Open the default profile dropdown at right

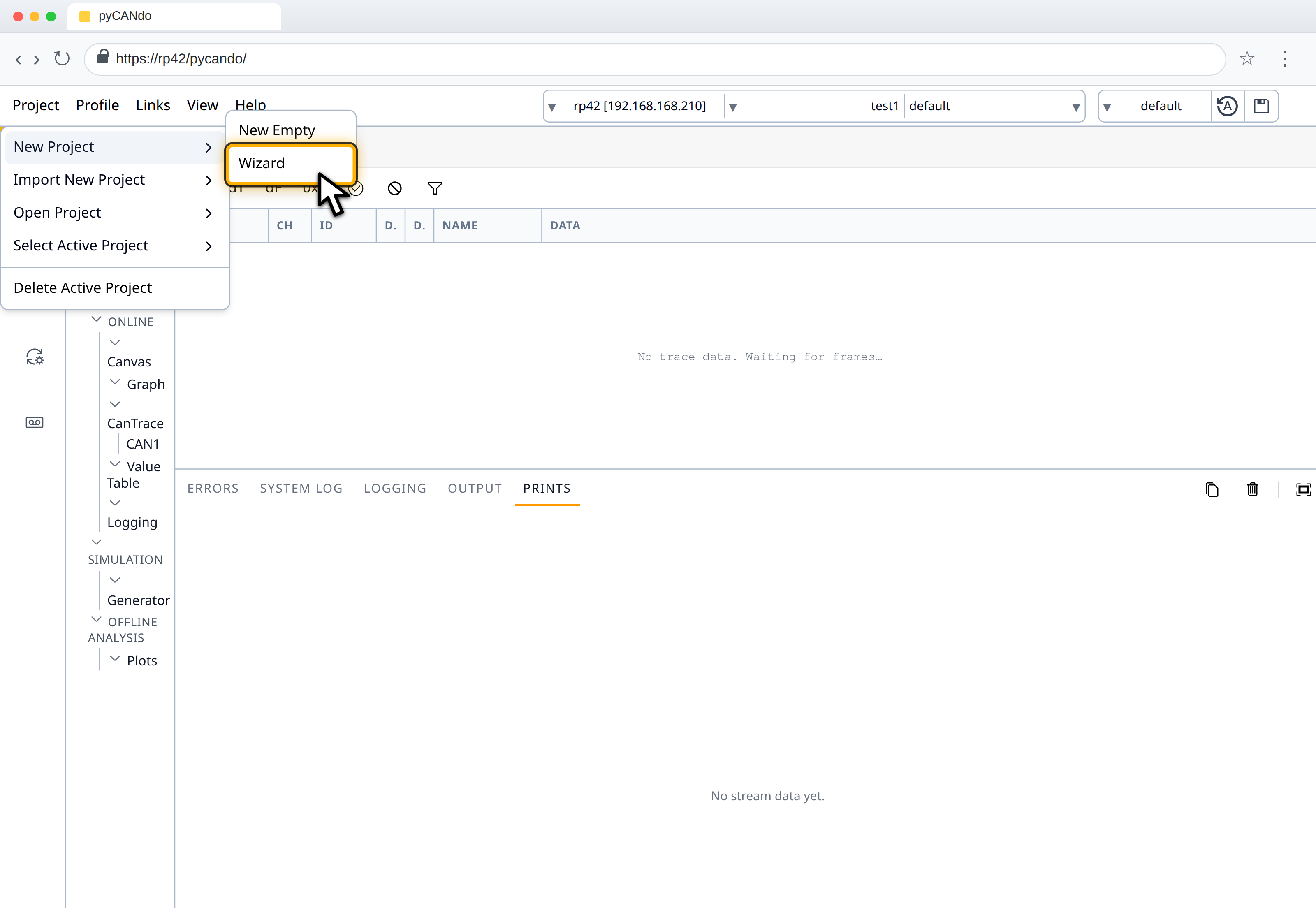point(1155,106)
